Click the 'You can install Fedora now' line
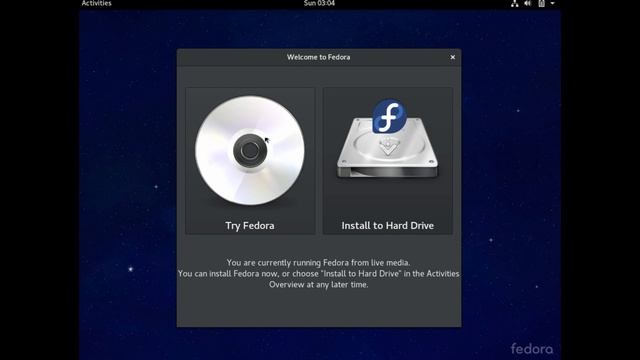The image size is (640, 360). click(x=319, y=273)
